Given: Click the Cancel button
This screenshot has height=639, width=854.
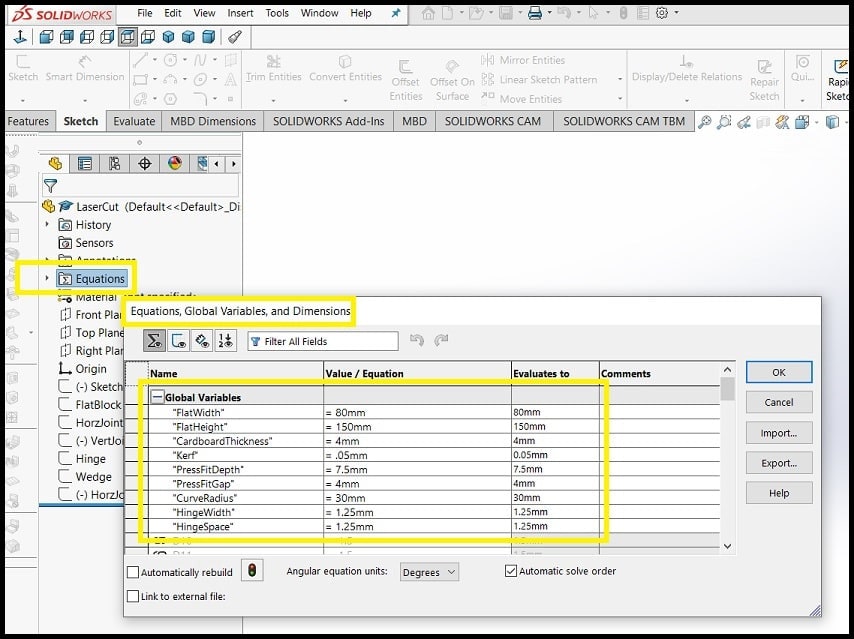Looking at the screenshot, I should pyautogui.click(x=779, y=402).
